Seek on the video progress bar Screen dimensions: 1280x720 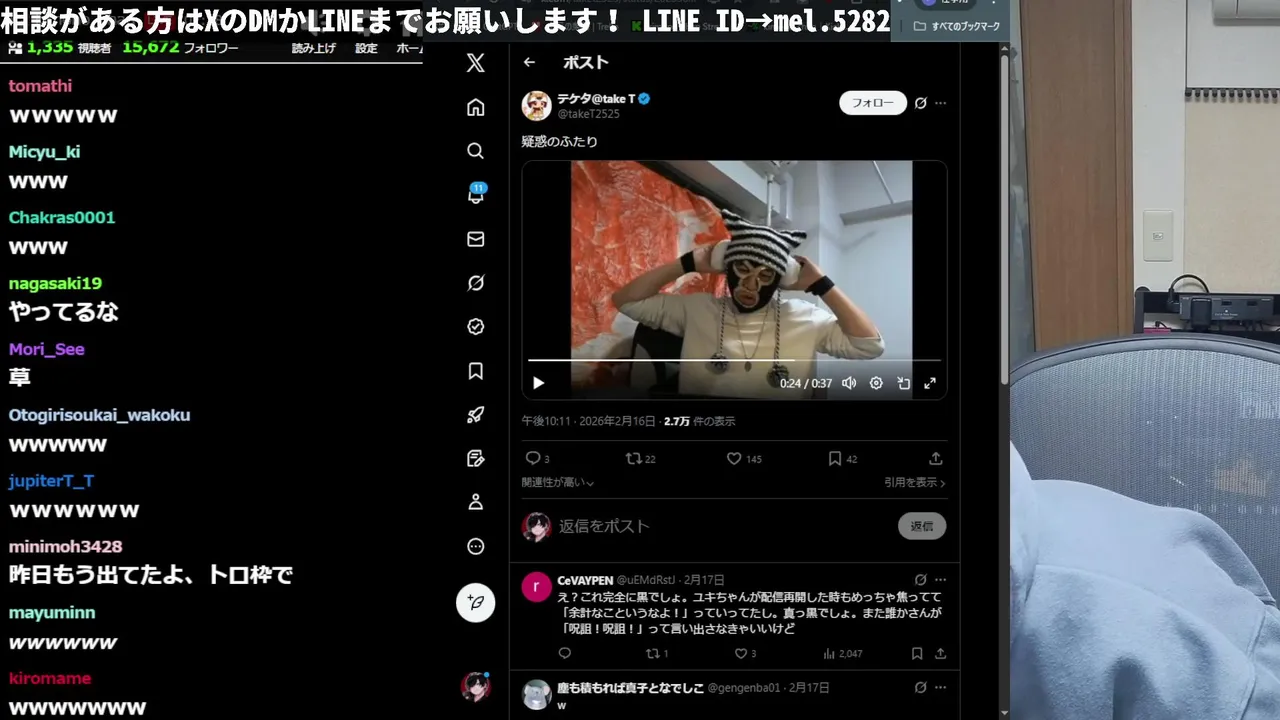coord(734,360)
